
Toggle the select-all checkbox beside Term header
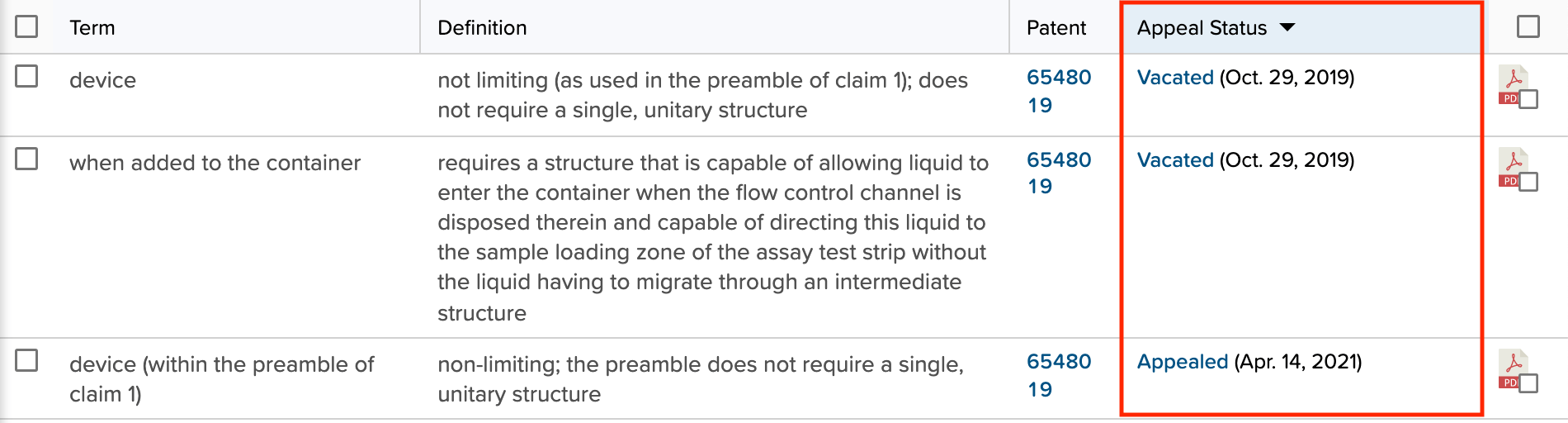pyautogui.click(x=26, y=26)
